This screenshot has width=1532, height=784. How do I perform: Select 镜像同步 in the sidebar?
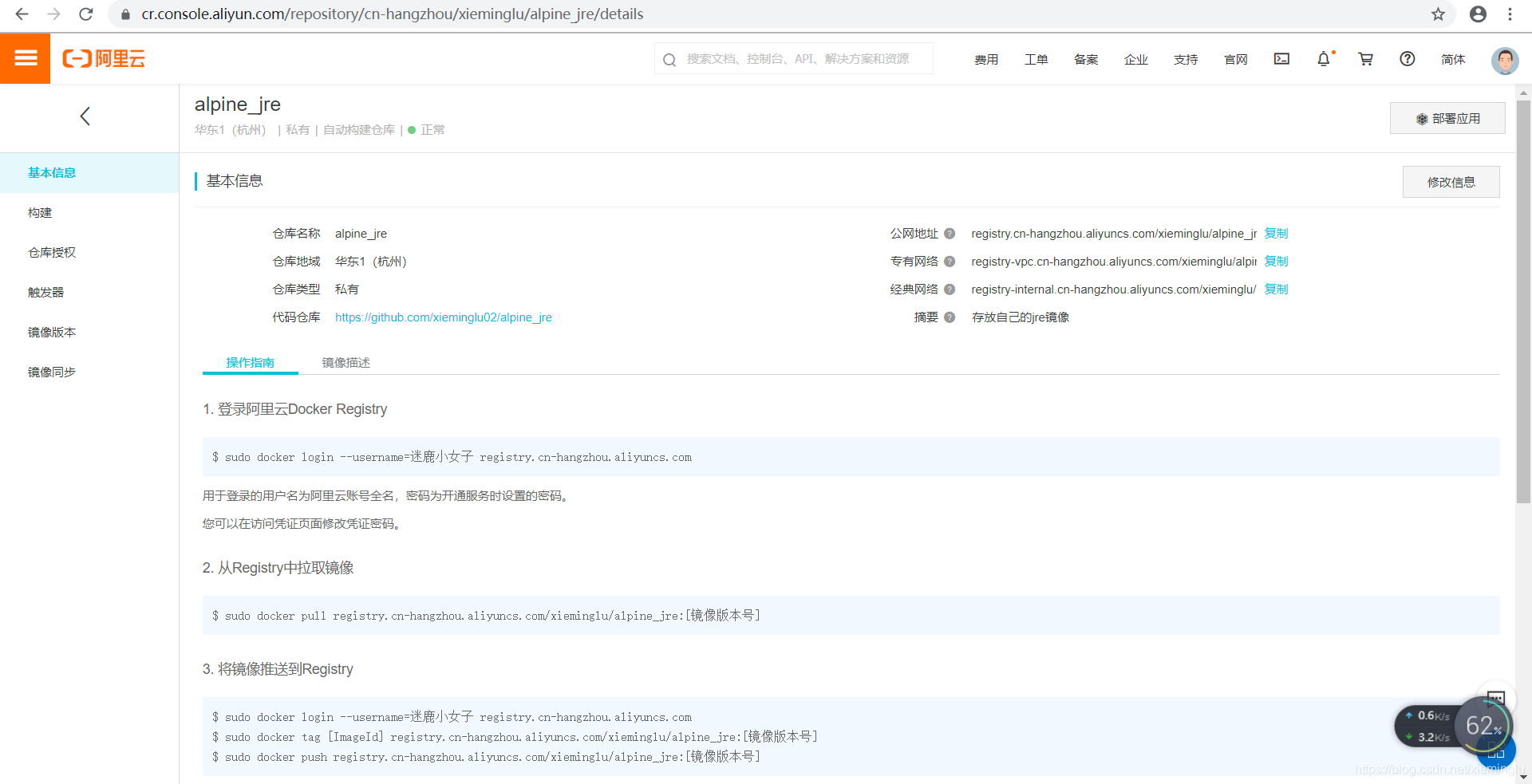coord(89,372)
